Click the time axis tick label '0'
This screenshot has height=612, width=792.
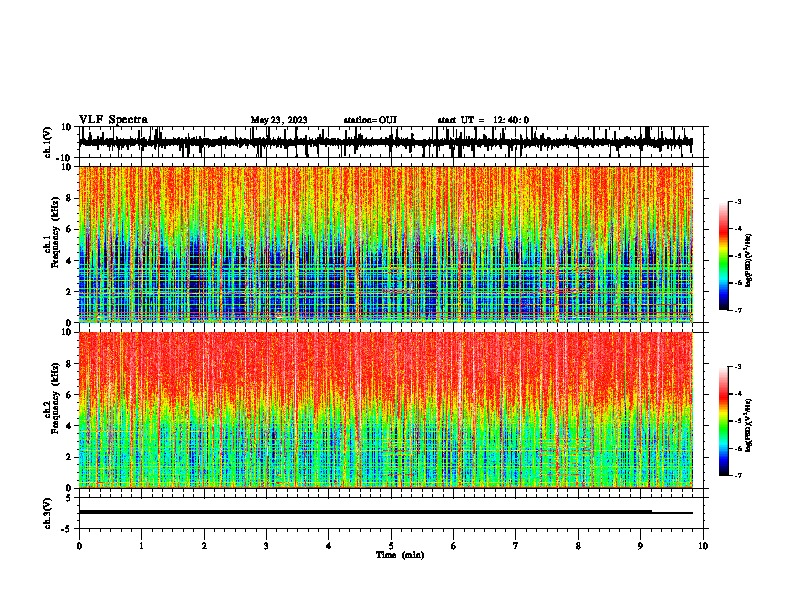79,546
